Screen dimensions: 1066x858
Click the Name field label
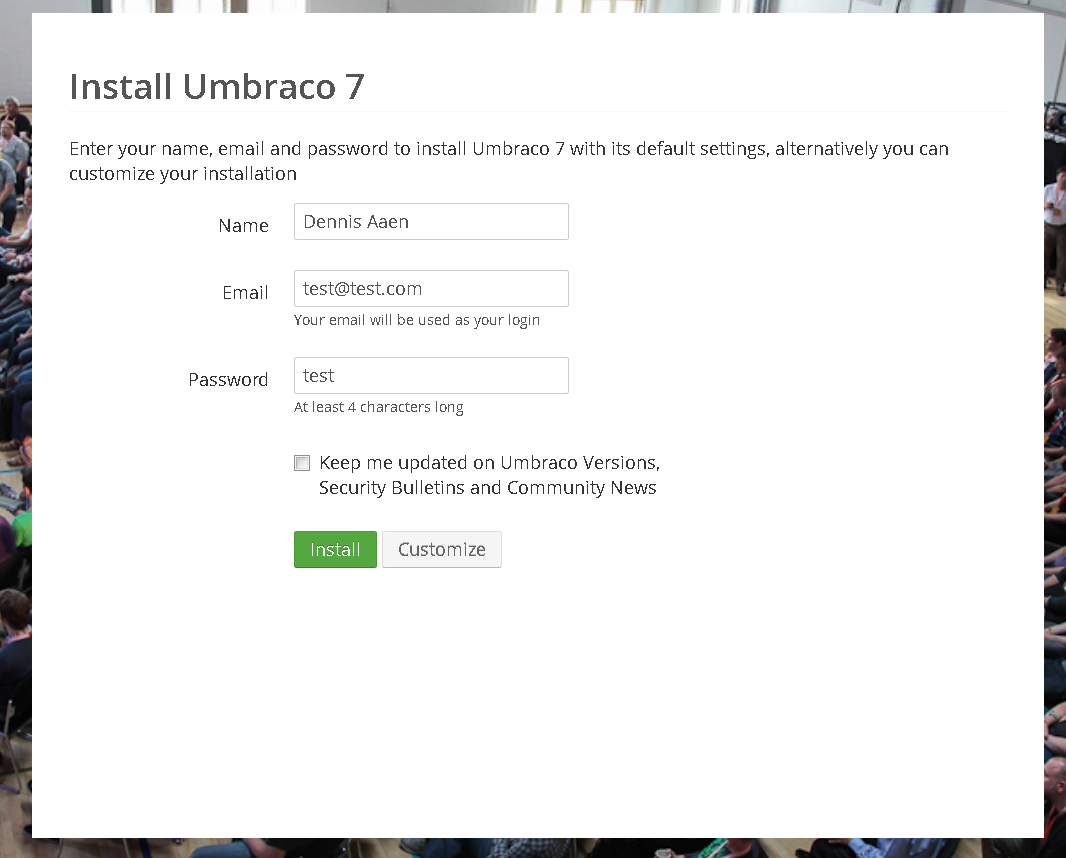point(243,226)
